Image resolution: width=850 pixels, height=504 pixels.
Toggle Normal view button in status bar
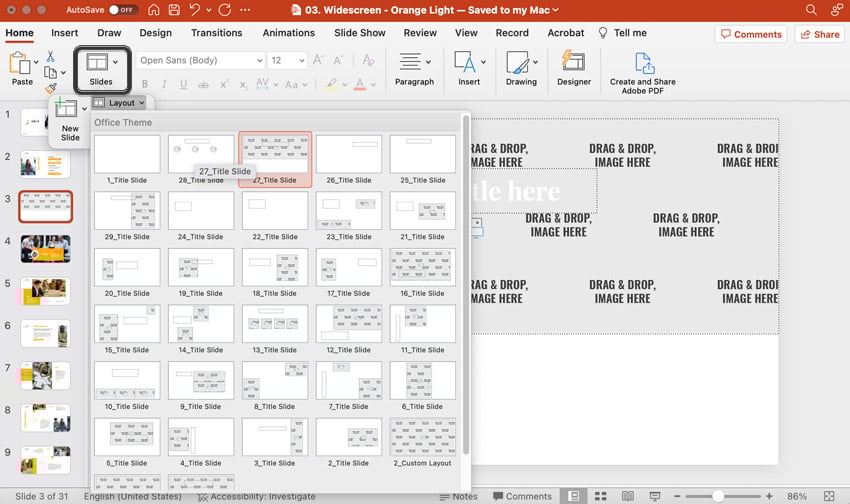click(x=573, y=496)
